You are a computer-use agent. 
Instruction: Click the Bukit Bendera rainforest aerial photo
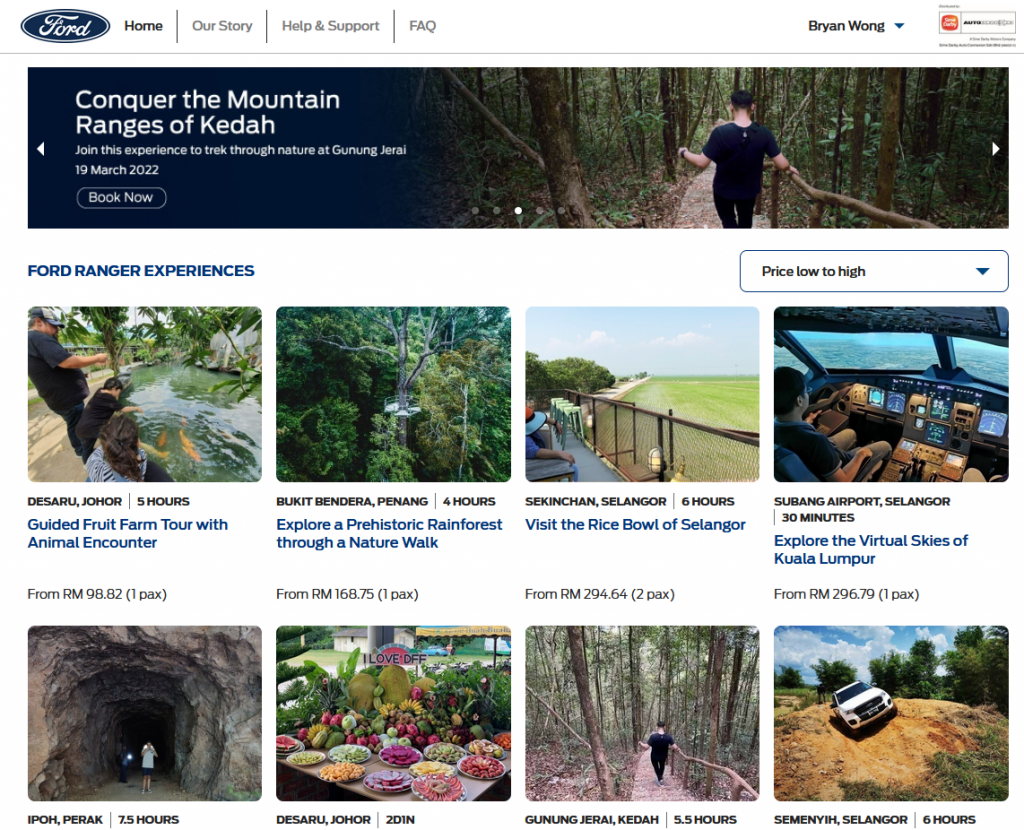coord(393,394)
